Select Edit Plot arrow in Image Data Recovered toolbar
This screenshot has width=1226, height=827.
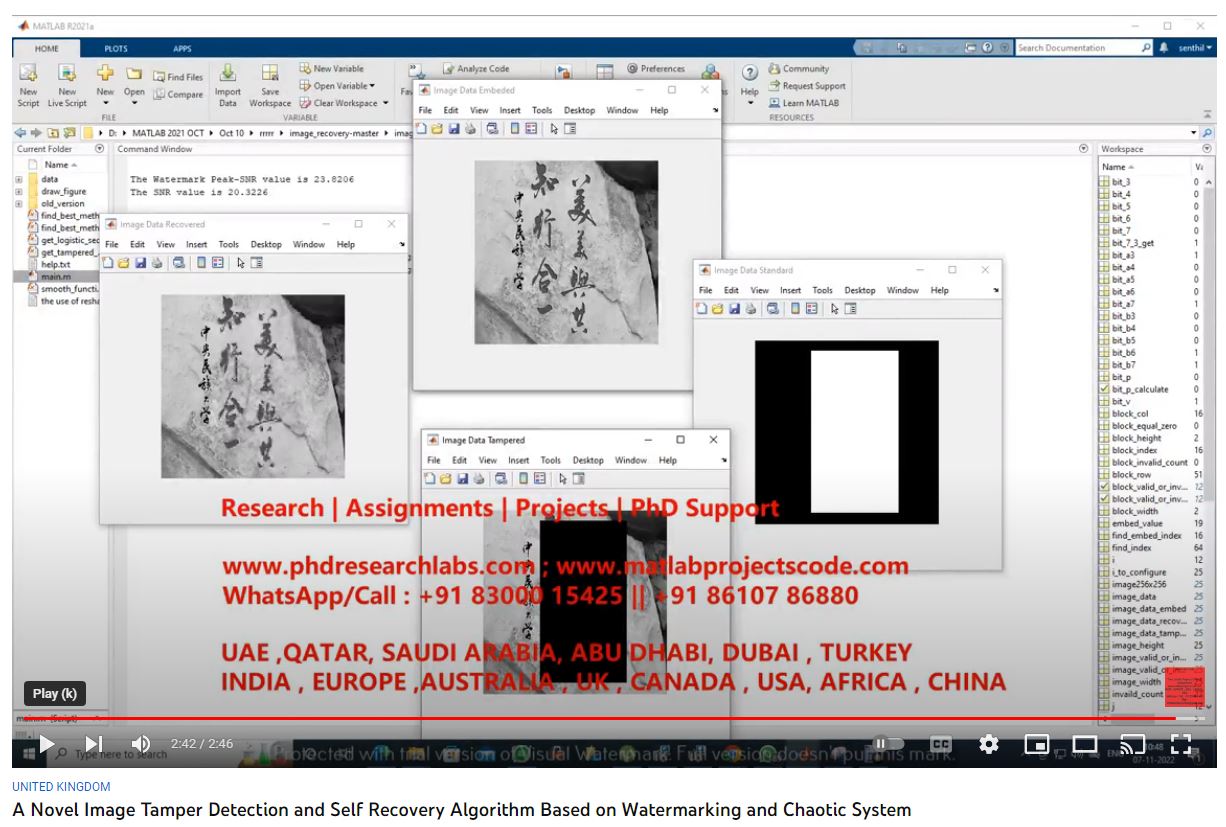(x=241, y=262)
